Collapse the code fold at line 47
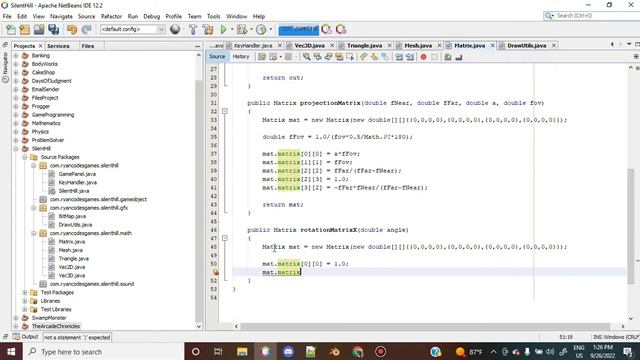Image resolution: width=640 pixels, height=360 pixels. coord(224,238)
